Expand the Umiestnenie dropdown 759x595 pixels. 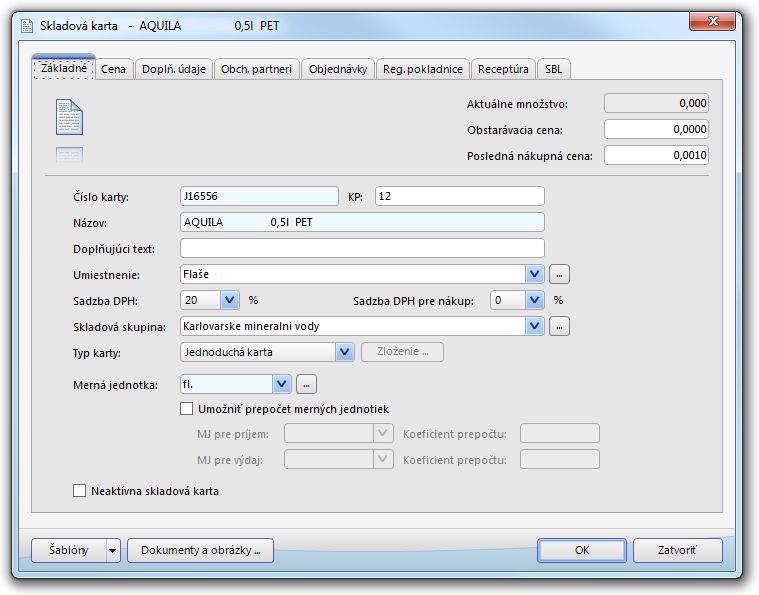(534, 274)
